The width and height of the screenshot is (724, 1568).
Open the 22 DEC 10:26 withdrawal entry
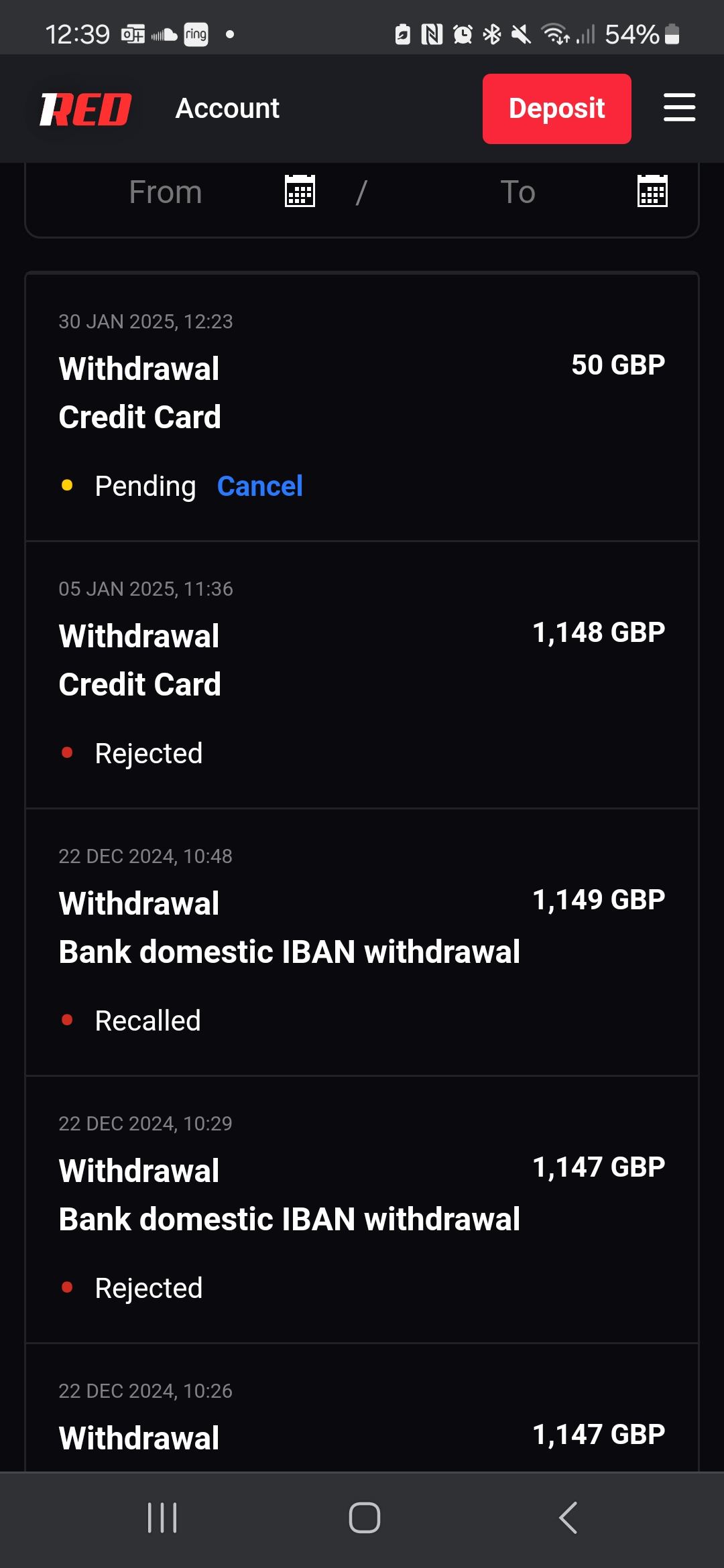362,1421
